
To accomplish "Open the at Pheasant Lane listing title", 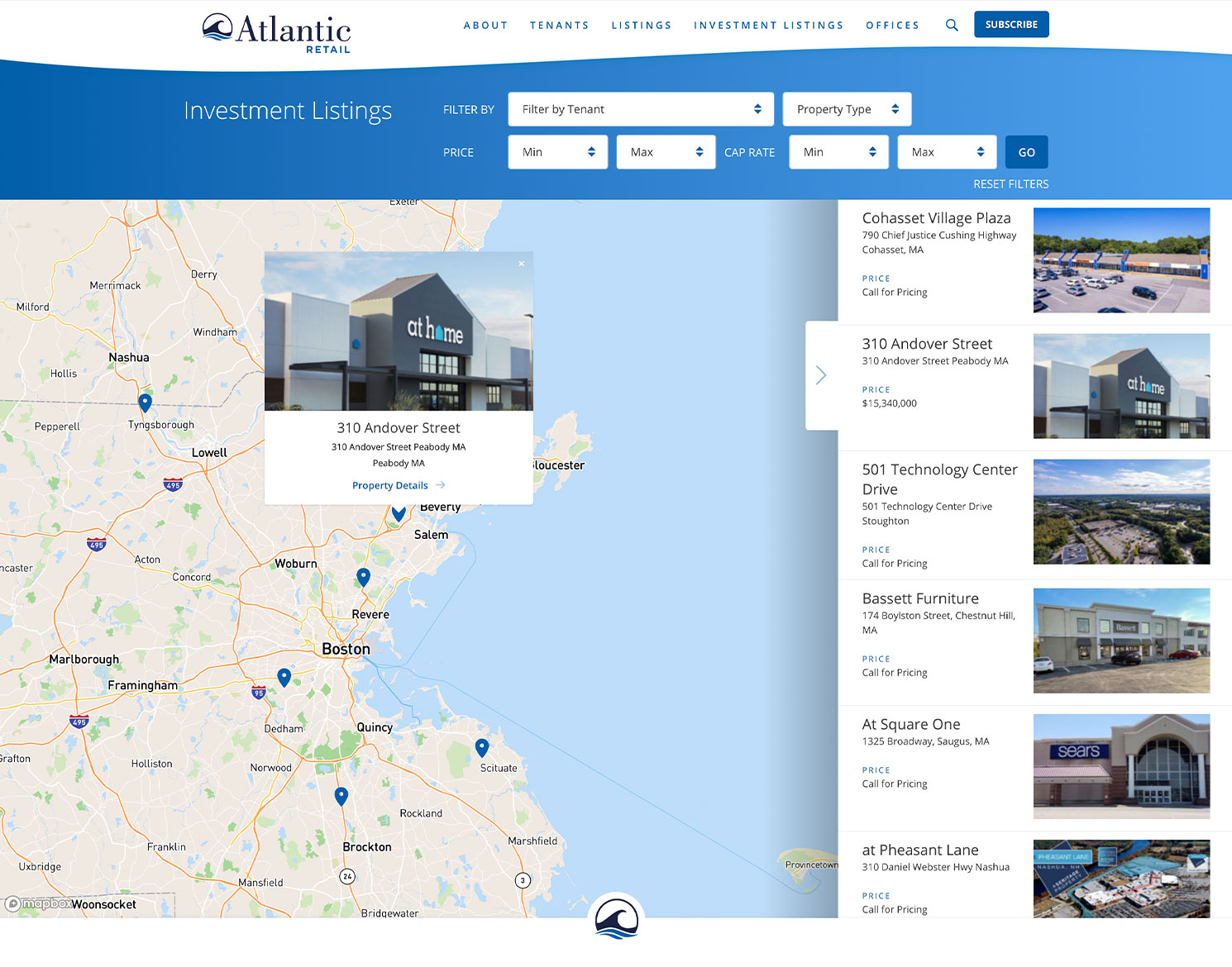I will (920, 850).
